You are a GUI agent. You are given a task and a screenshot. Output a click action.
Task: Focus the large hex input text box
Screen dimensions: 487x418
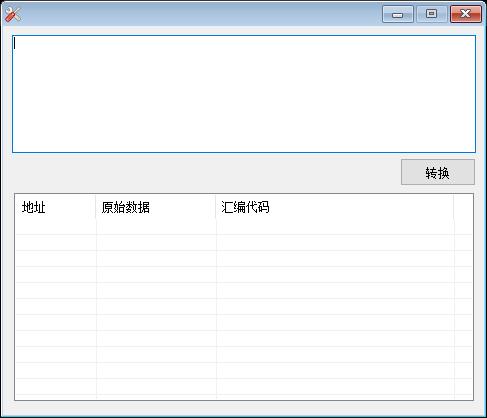pyautogui.click(x=244, y=94)
